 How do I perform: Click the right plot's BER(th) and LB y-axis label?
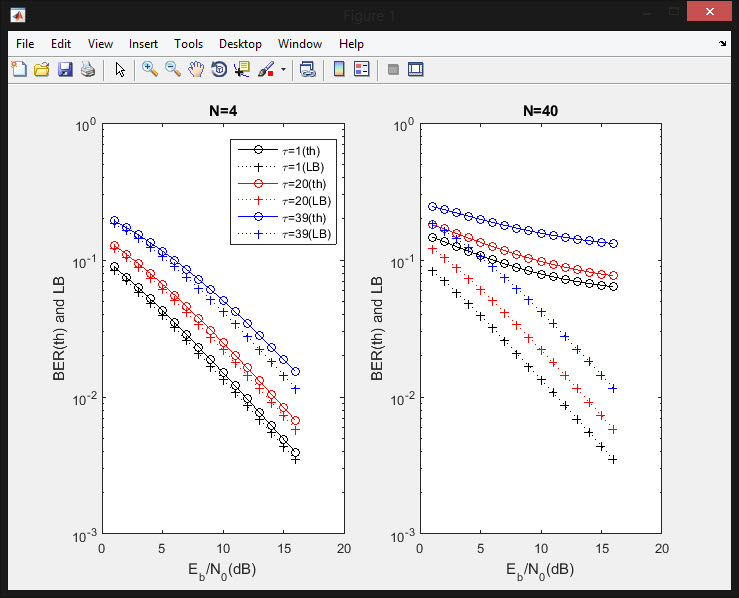coord(377,329)
